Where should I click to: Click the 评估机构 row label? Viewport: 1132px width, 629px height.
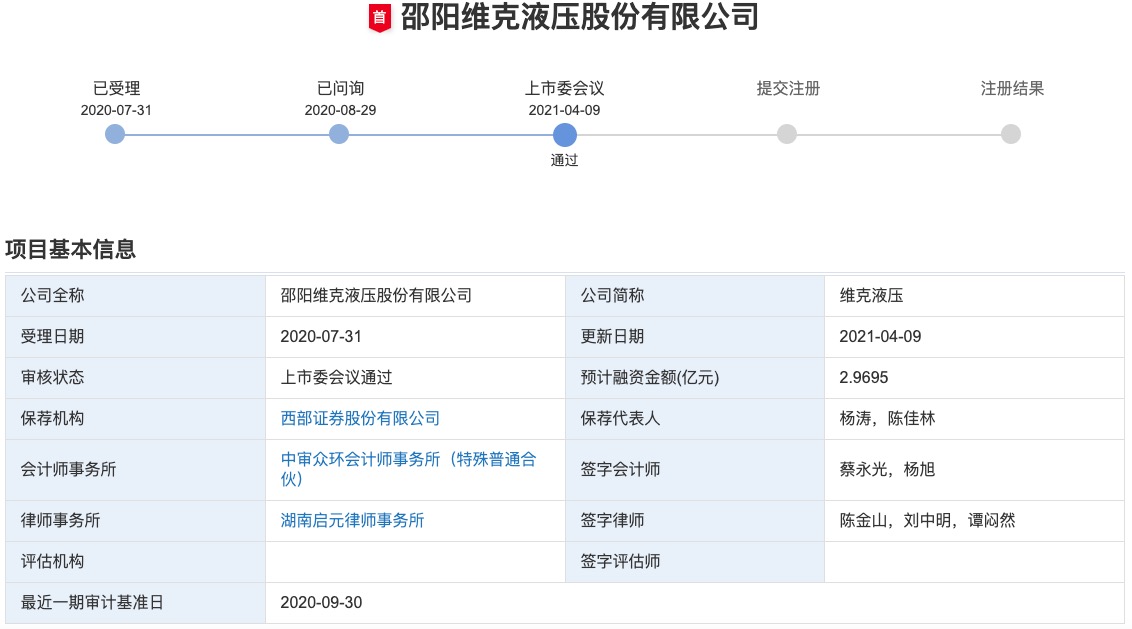click(53, 561)
